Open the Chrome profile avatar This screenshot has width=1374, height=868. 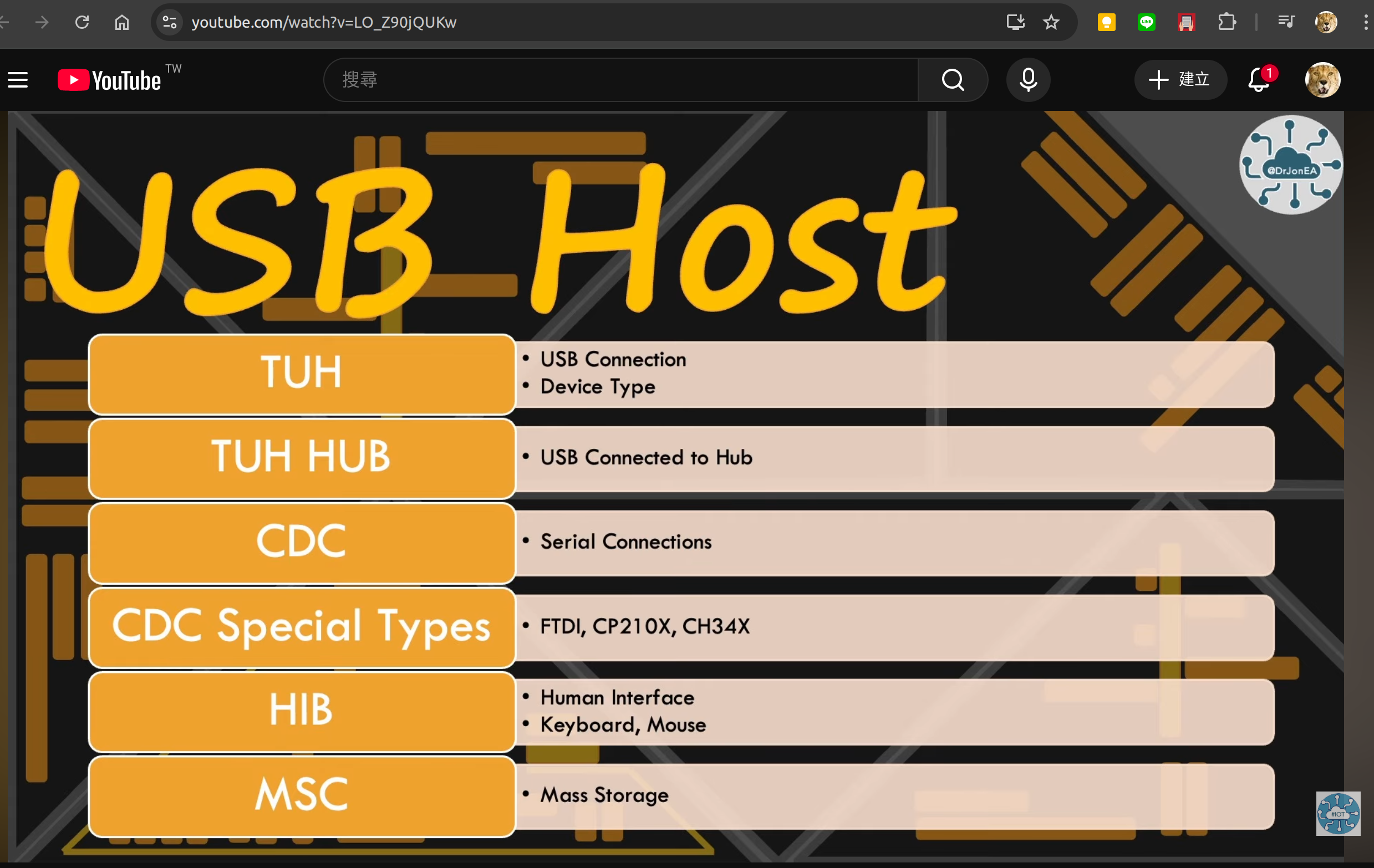click(x=1326, y=22)
